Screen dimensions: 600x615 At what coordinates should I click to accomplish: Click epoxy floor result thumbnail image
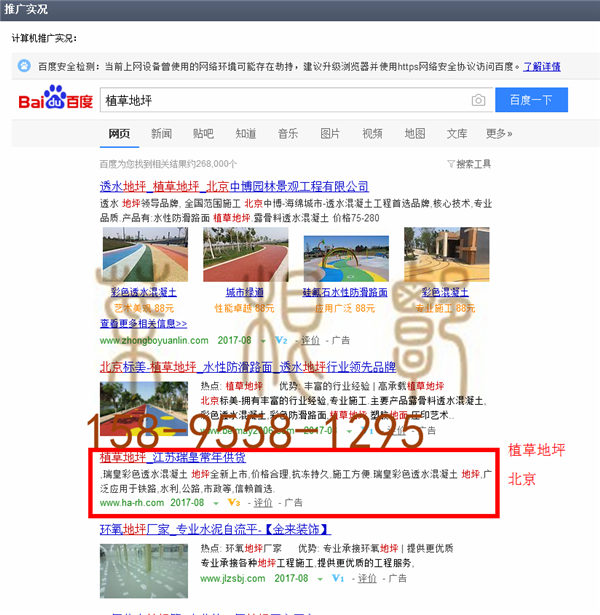144,571
